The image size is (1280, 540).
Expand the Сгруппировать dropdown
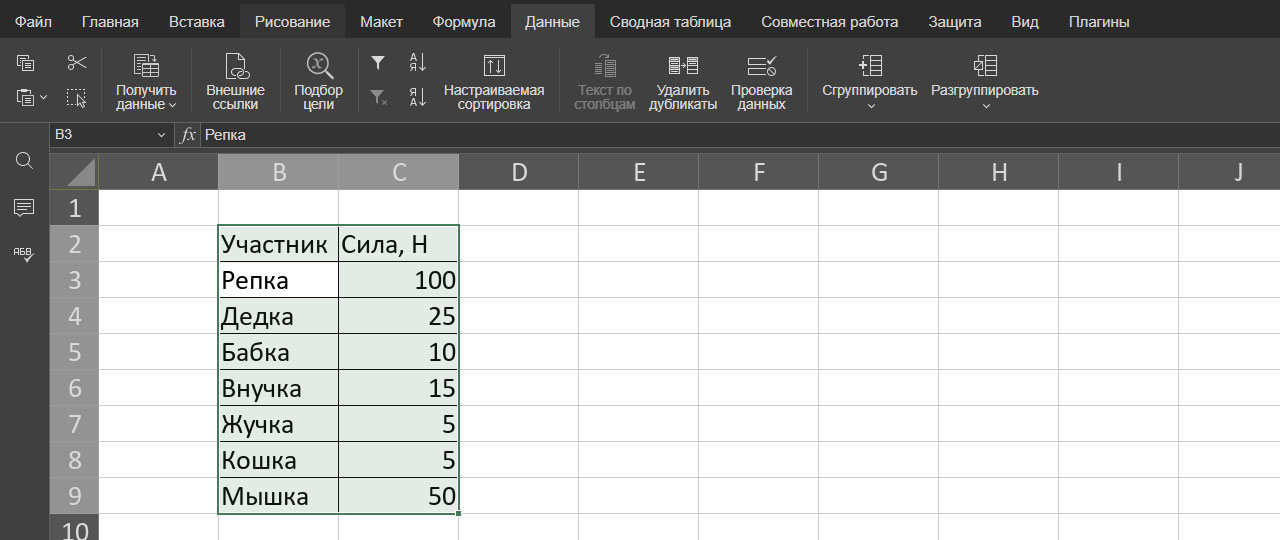[869, 106]
